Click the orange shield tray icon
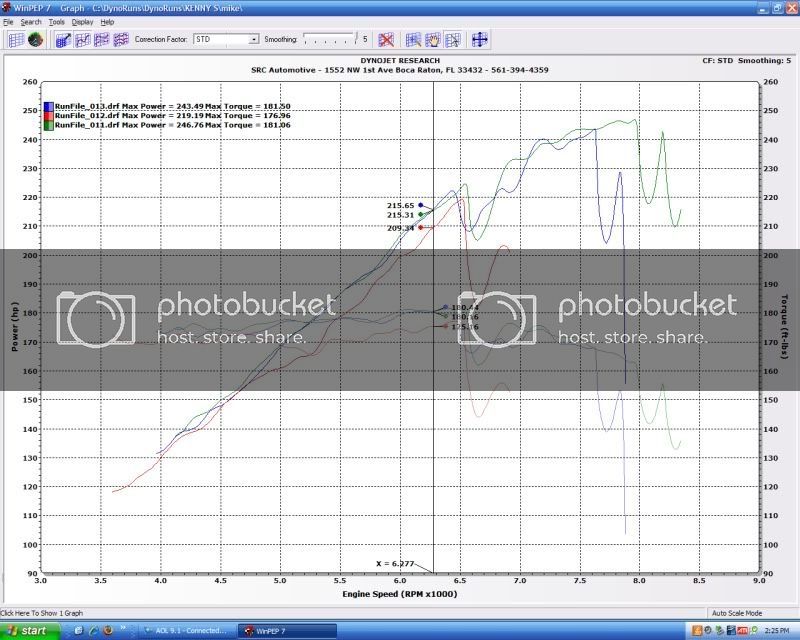Image resolution: width=800 pixels, height=640 pixels. point(696,631)
